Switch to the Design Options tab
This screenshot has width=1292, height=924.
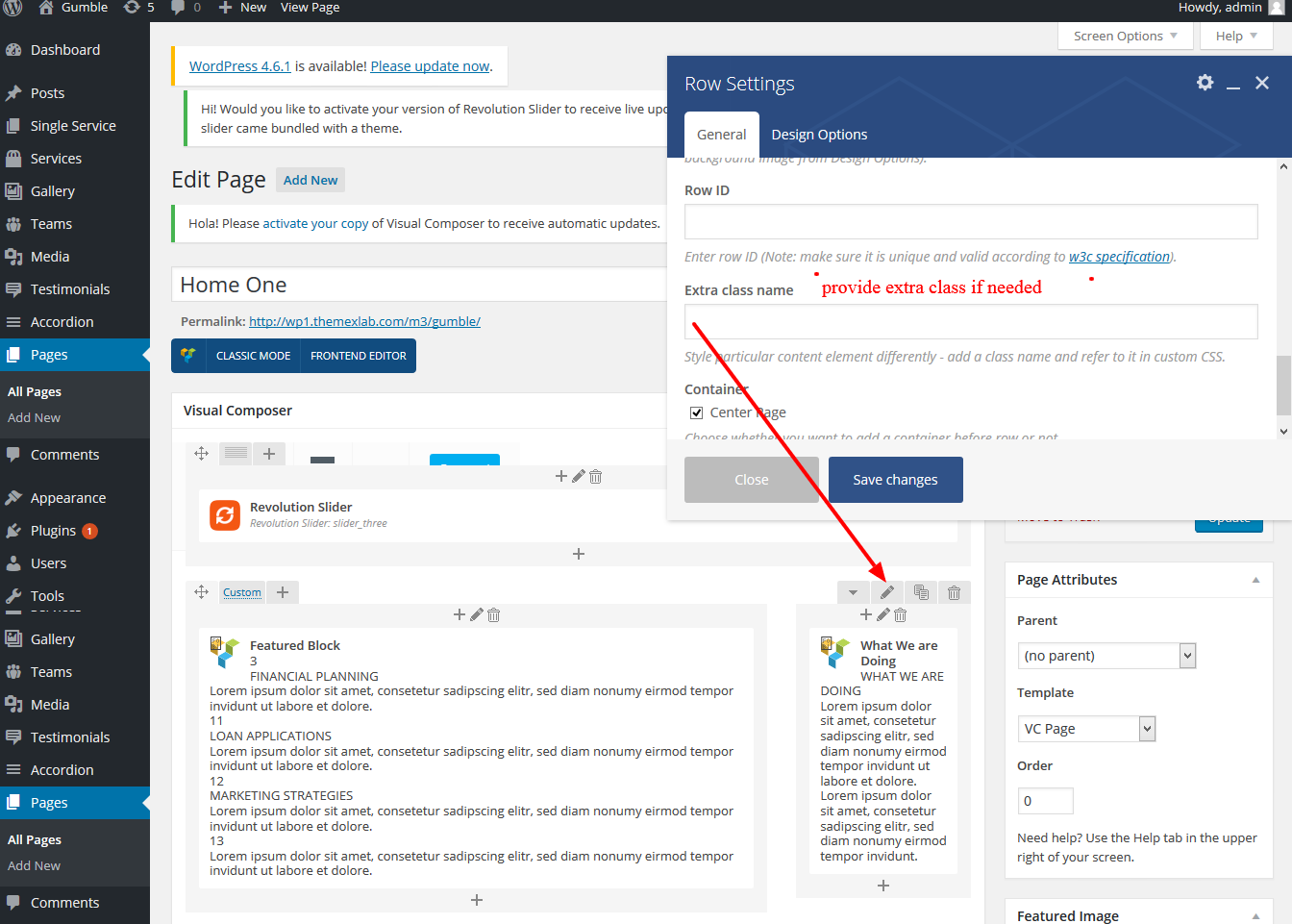tap(819, 135)
